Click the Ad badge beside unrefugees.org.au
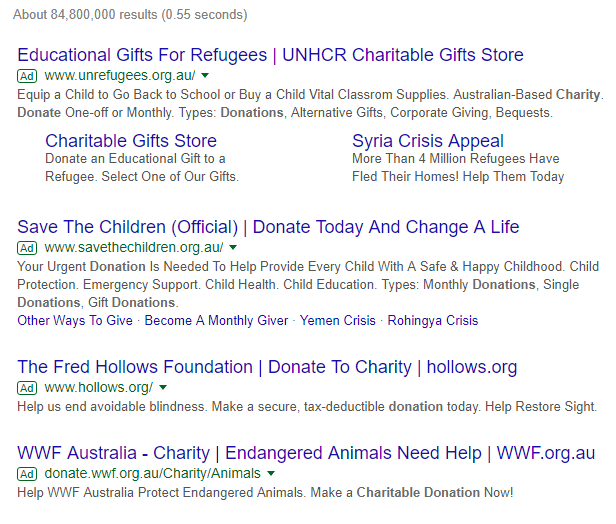Screen dimensions: 616x524 27,76
